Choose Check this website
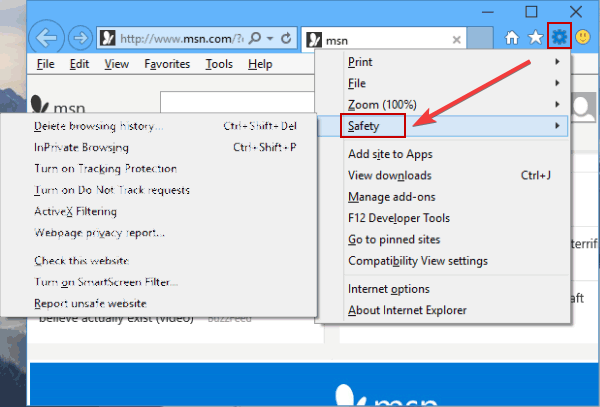Viewport: 600px width, 407px height. point(159,261)
